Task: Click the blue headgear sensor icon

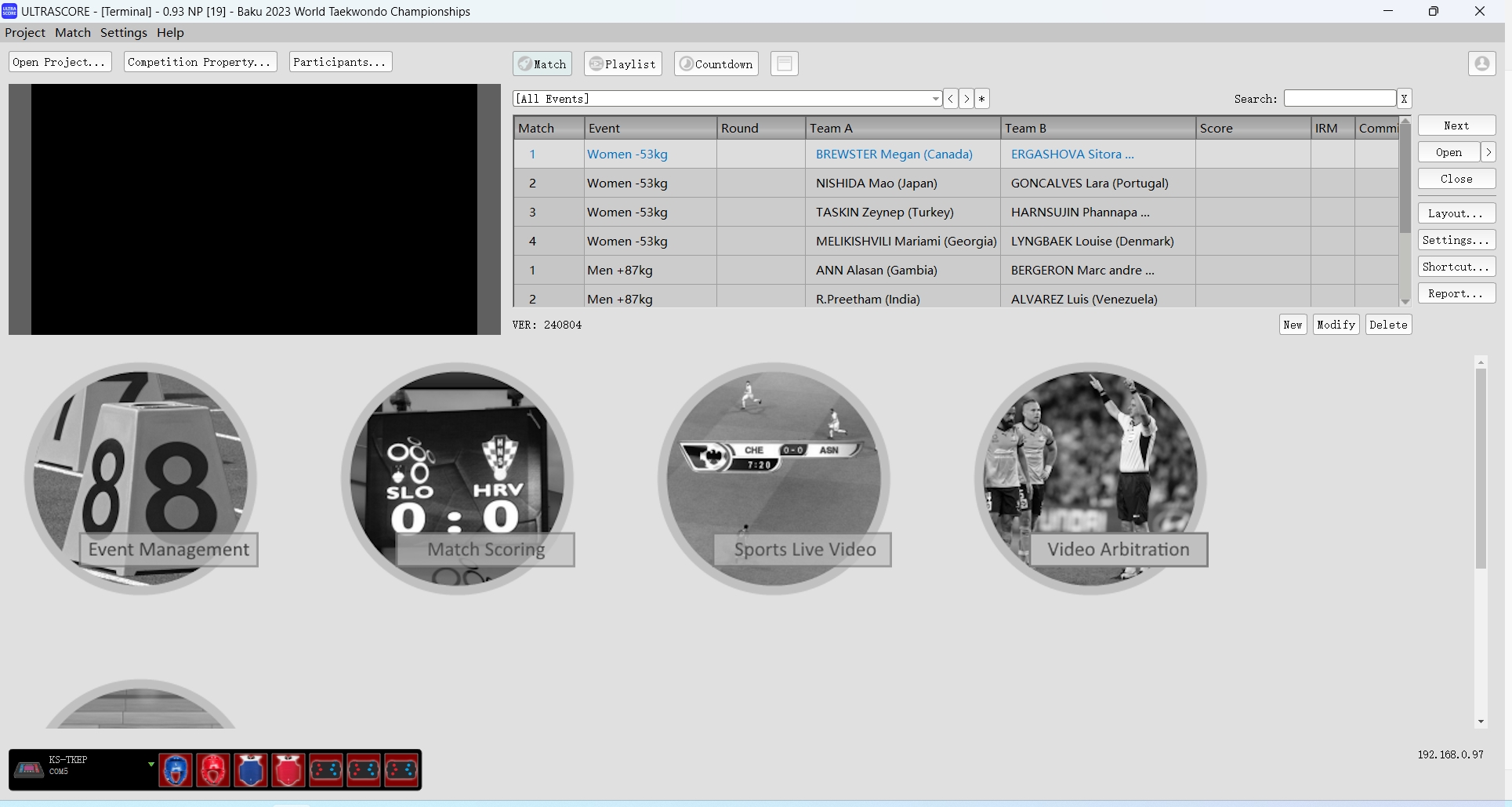Action: point(176,770)
